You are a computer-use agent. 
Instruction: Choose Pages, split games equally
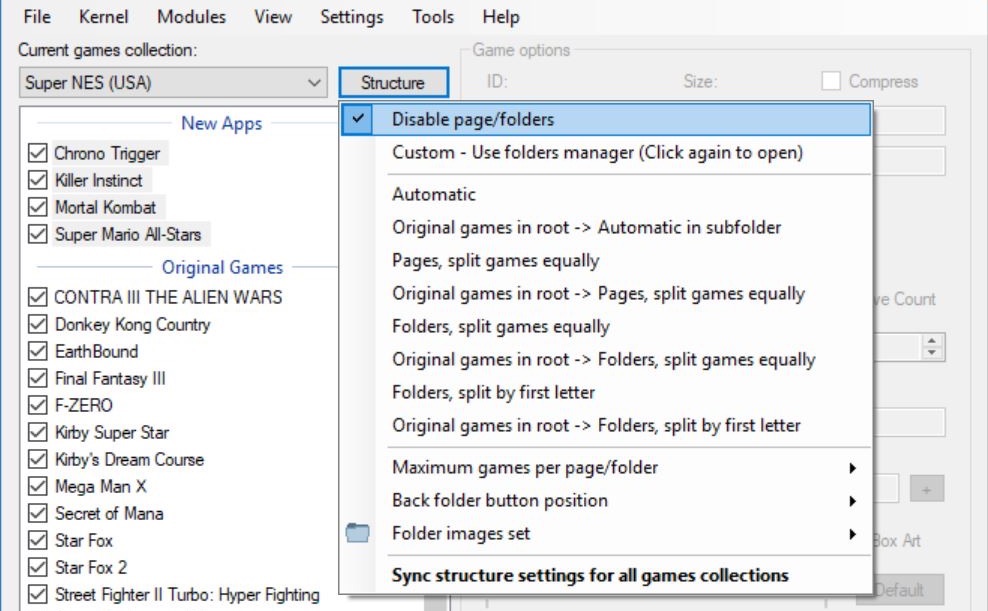tap(606, 260)
